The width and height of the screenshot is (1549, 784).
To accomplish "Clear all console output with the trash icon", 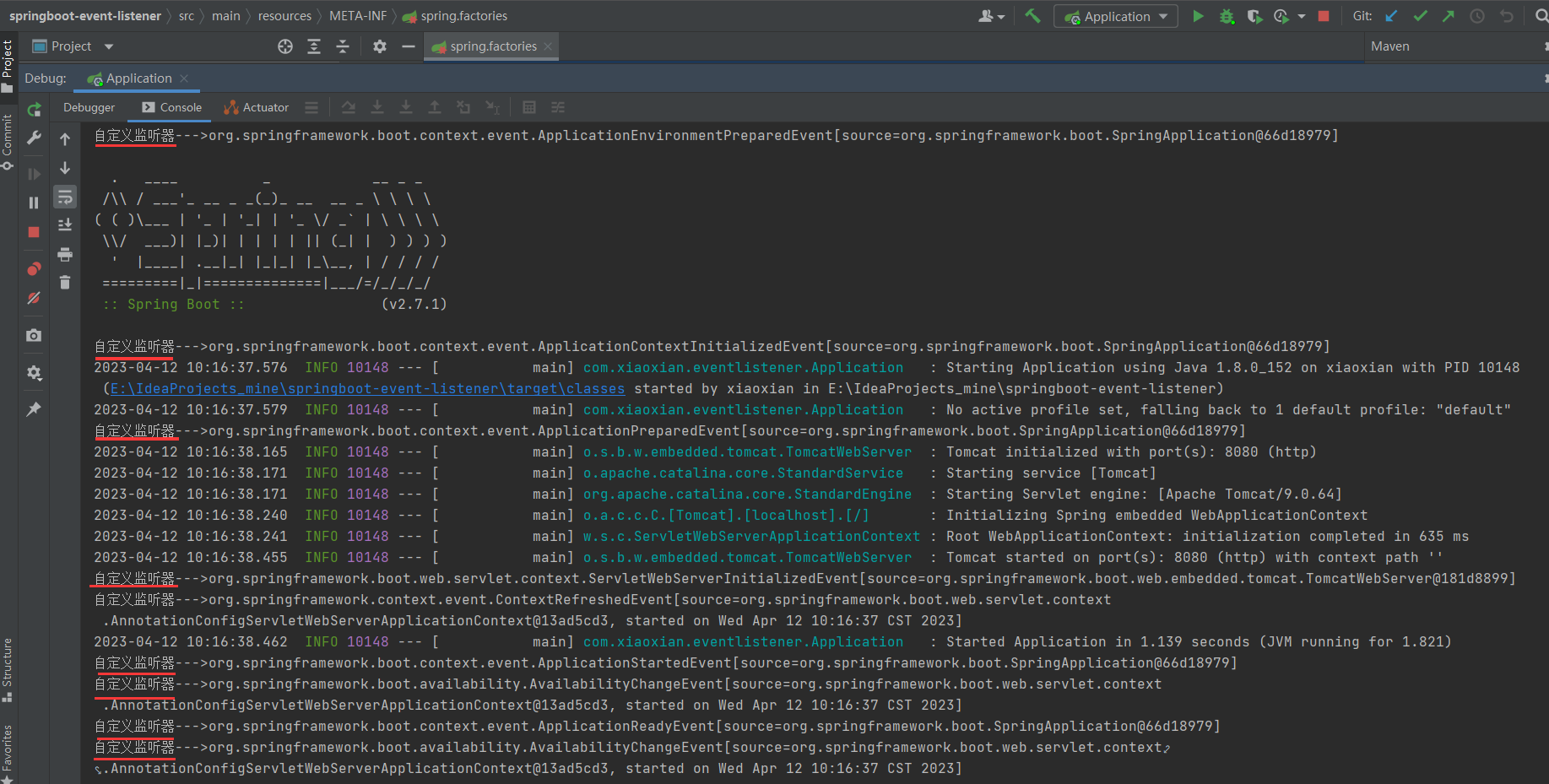I will click(65, 282).
